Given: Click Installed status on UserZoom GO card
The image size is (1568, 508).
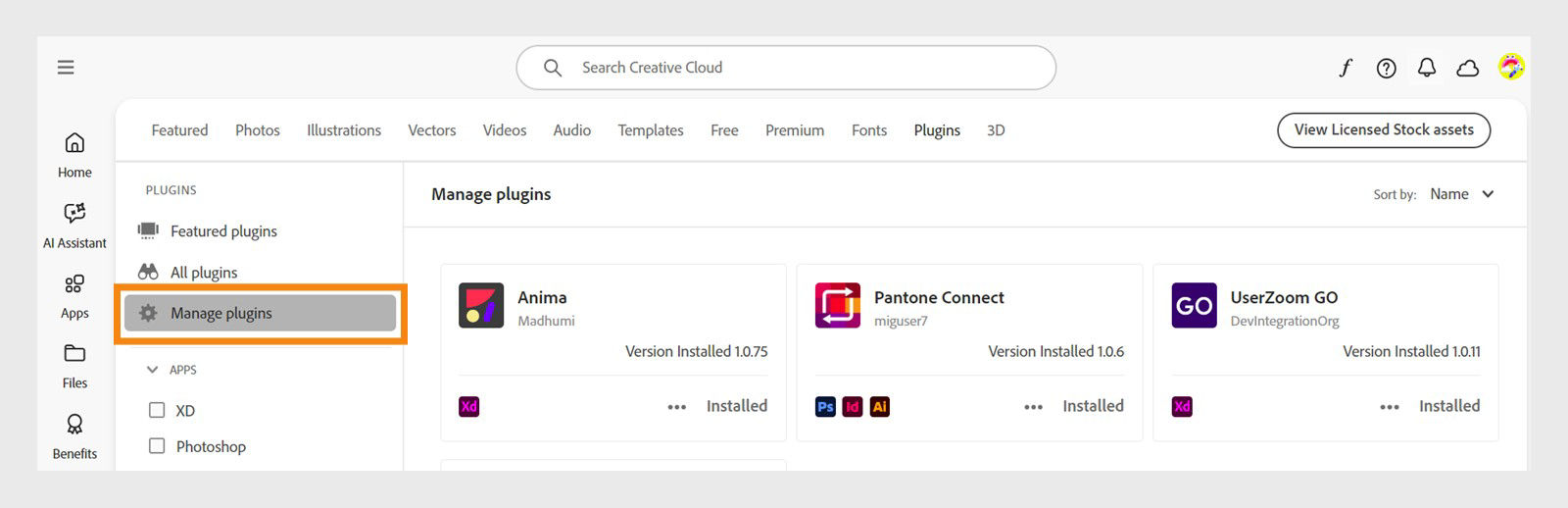Looking at the screenshot, I should [1449, 406].
